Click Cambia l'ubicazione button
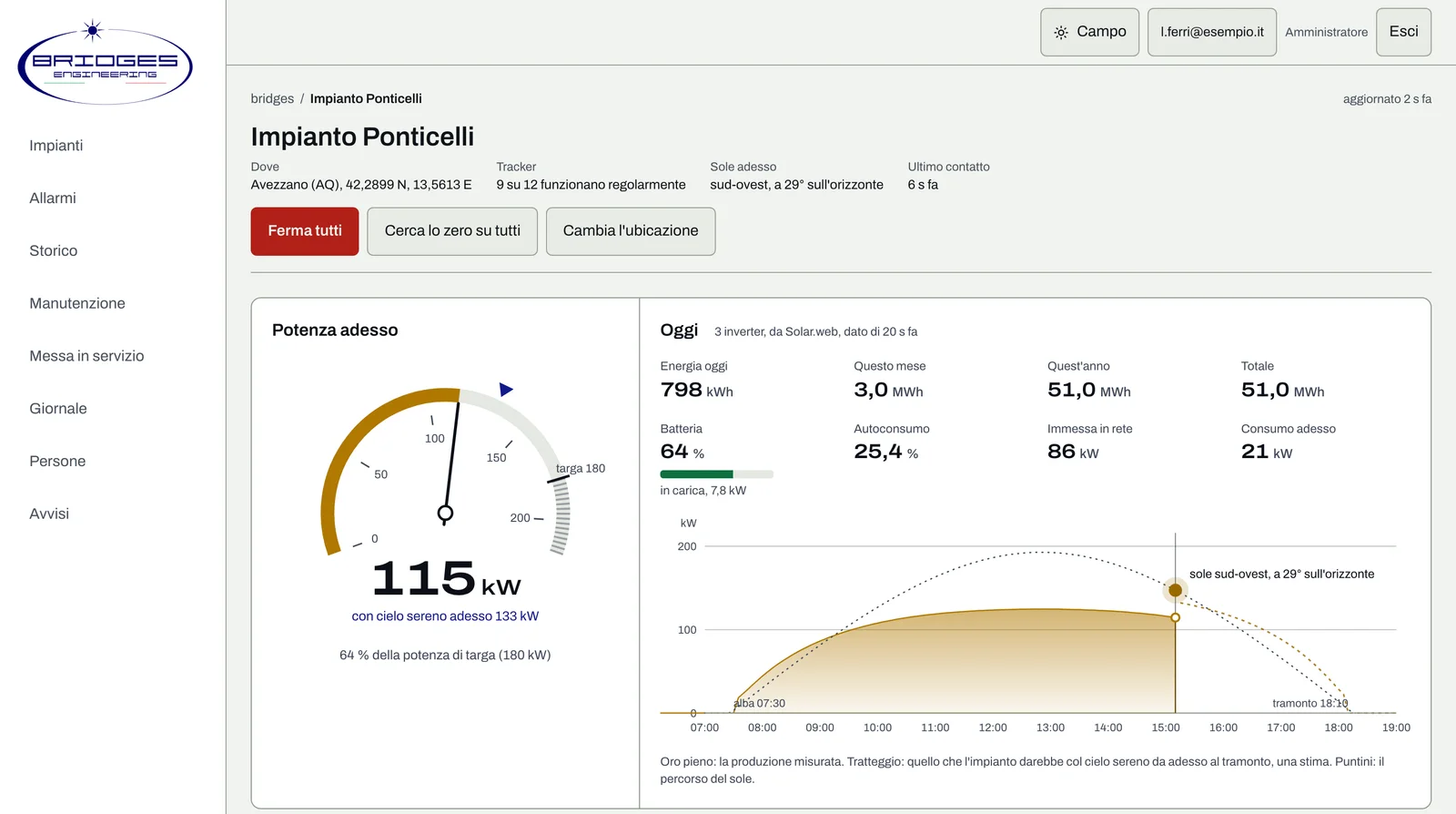Viewport: 1456px width, 814px height. [631, 231]
